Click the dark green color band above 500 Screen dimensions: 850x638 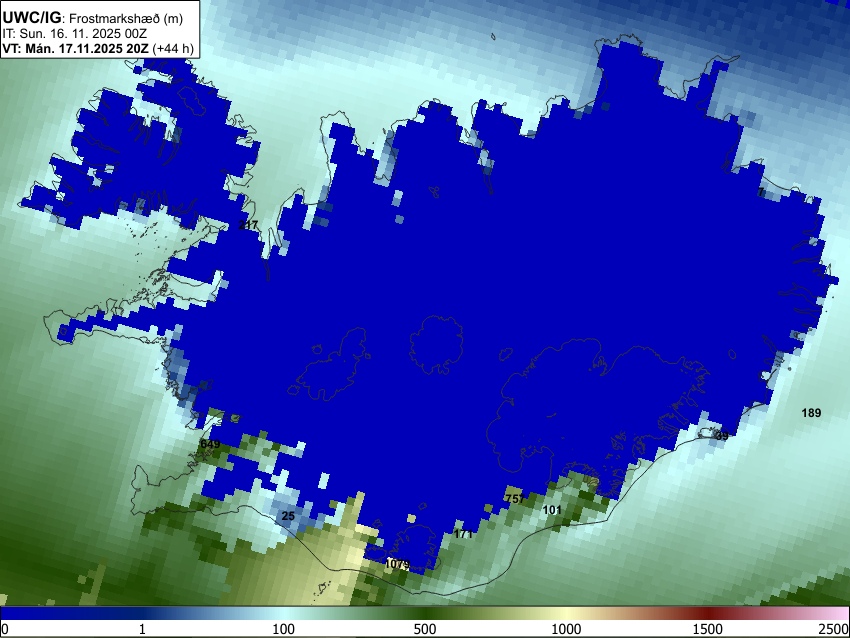(425, 614)
